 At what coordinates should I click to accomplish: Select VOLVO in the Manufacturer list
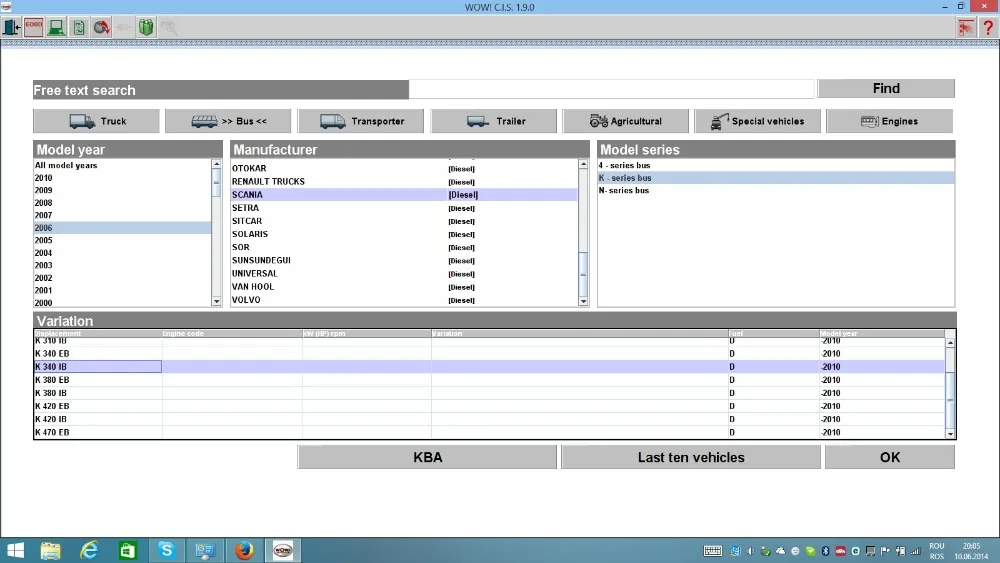click(x=404, y=300)
